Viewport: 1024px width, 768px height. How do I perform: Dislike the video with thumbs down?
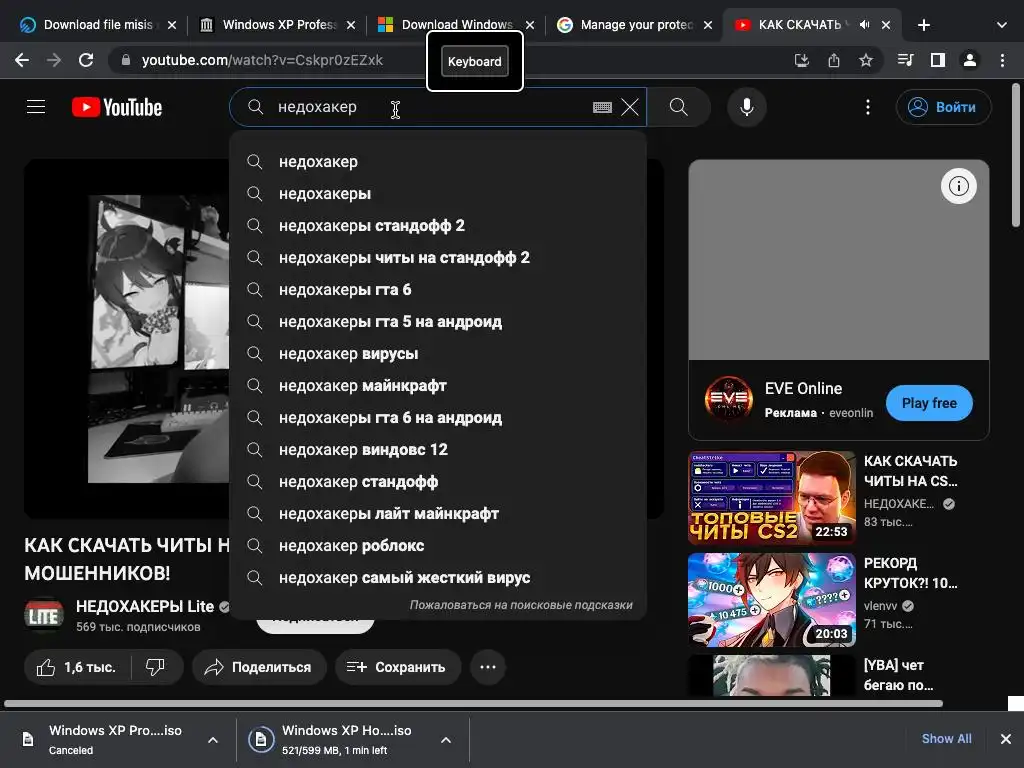(155, 667)
